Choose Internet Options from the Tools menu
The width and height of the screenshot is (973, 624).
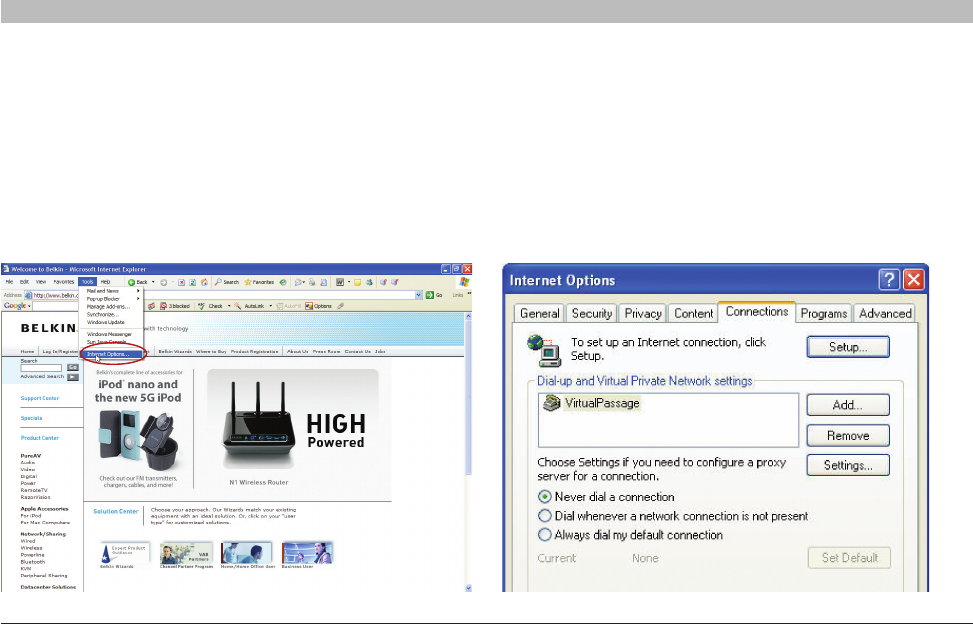(x=108, y=353)
